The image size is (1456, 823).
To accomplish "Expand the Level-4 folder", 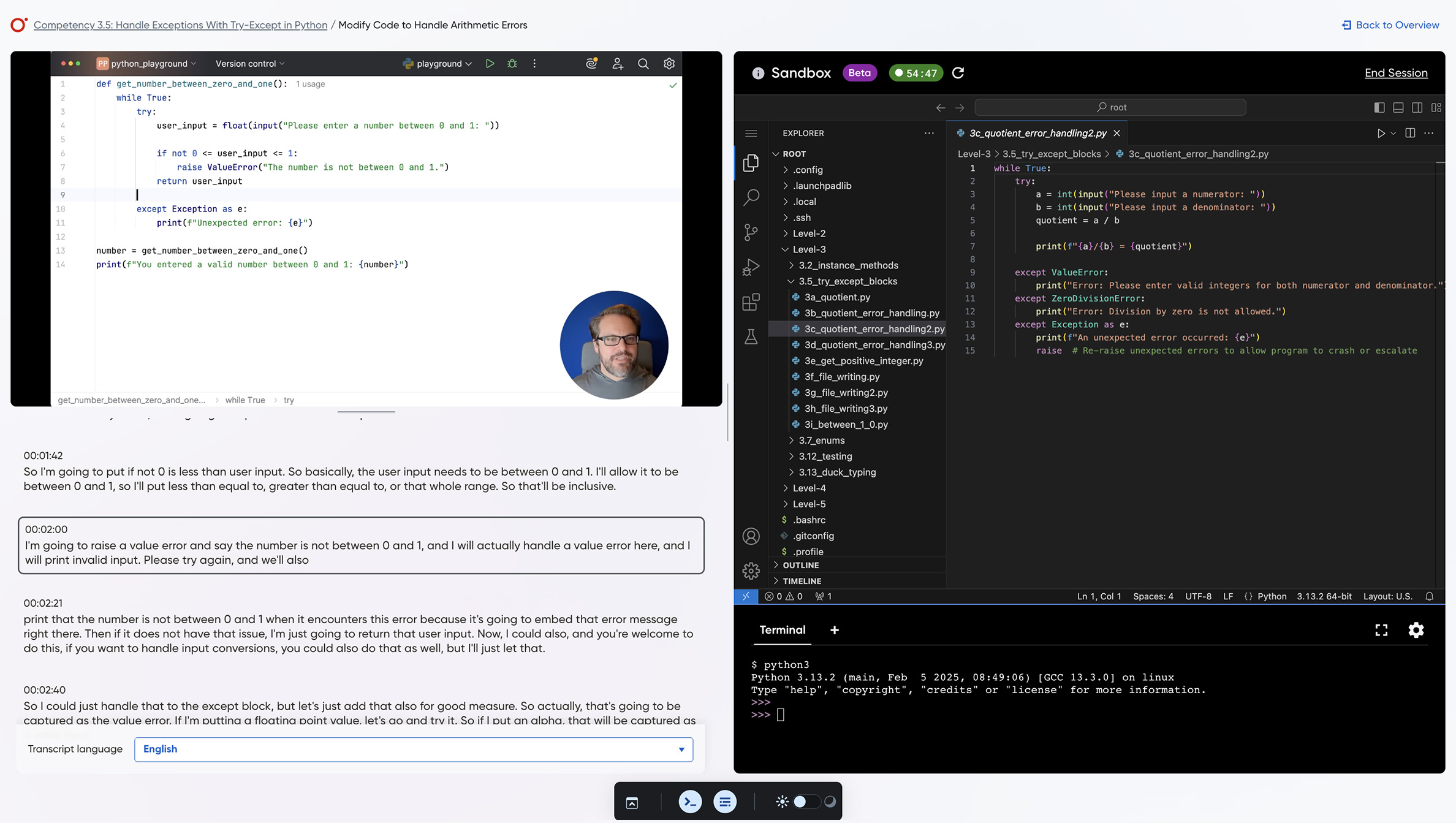I will coord(809,488).
